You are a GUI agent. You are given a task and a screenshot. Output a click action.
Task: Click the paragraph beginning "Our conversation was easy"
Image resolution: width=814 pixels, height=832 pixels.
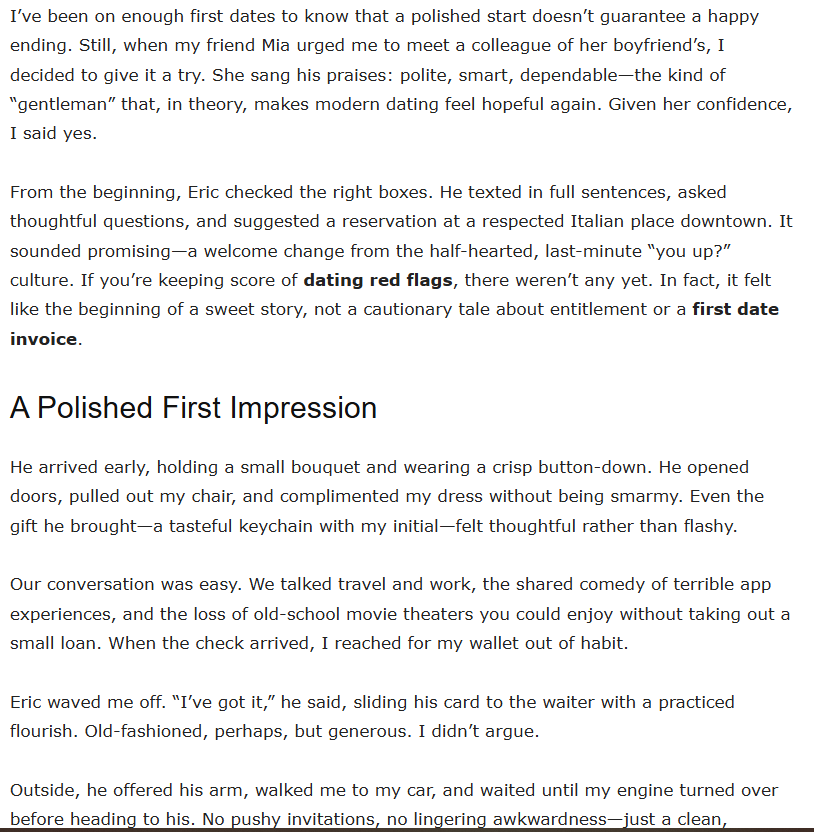tap(400, 613)
